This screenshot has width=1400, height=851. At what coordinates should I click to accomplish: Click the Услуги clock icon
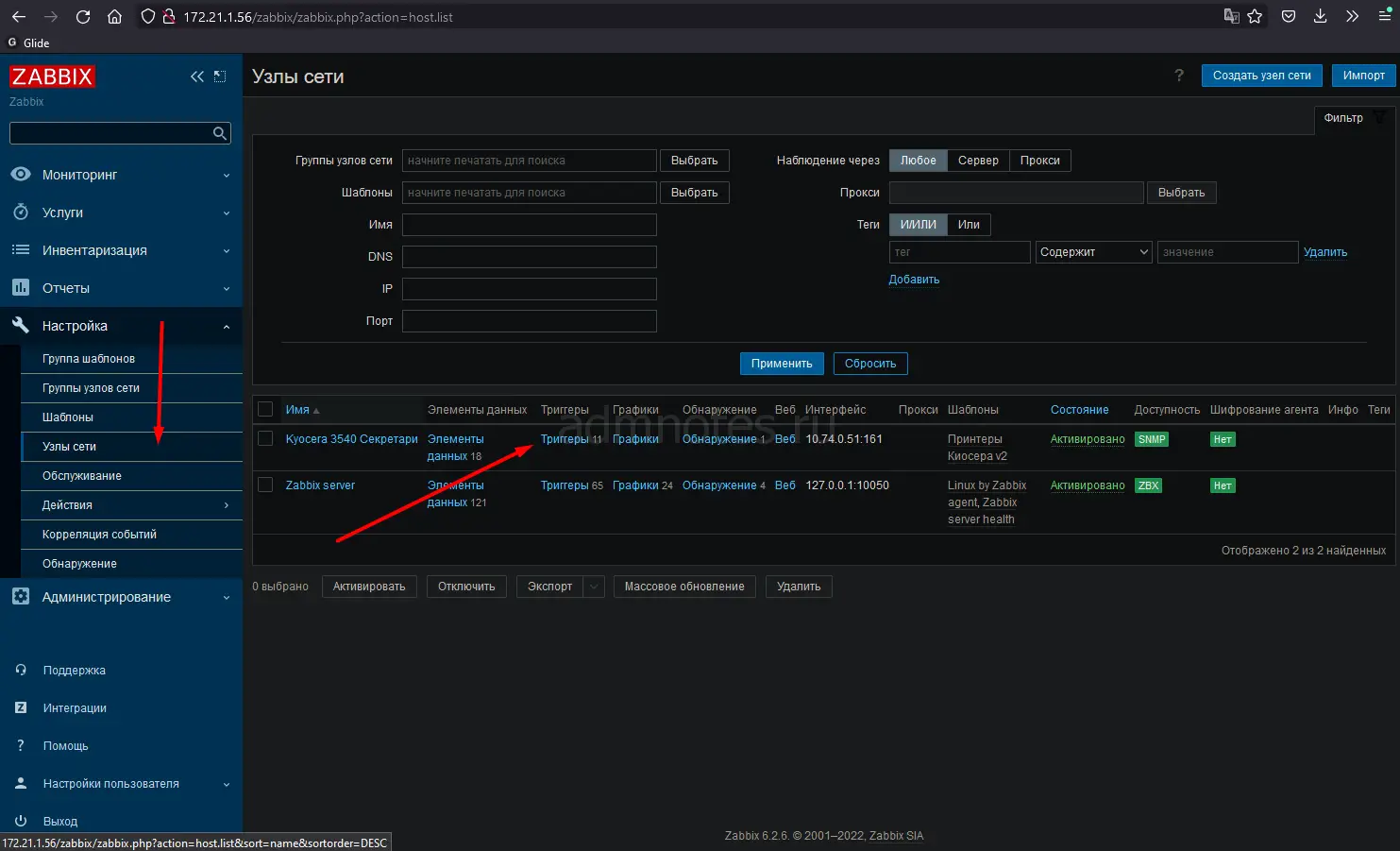pyautogui.click(x=21, y=213)
